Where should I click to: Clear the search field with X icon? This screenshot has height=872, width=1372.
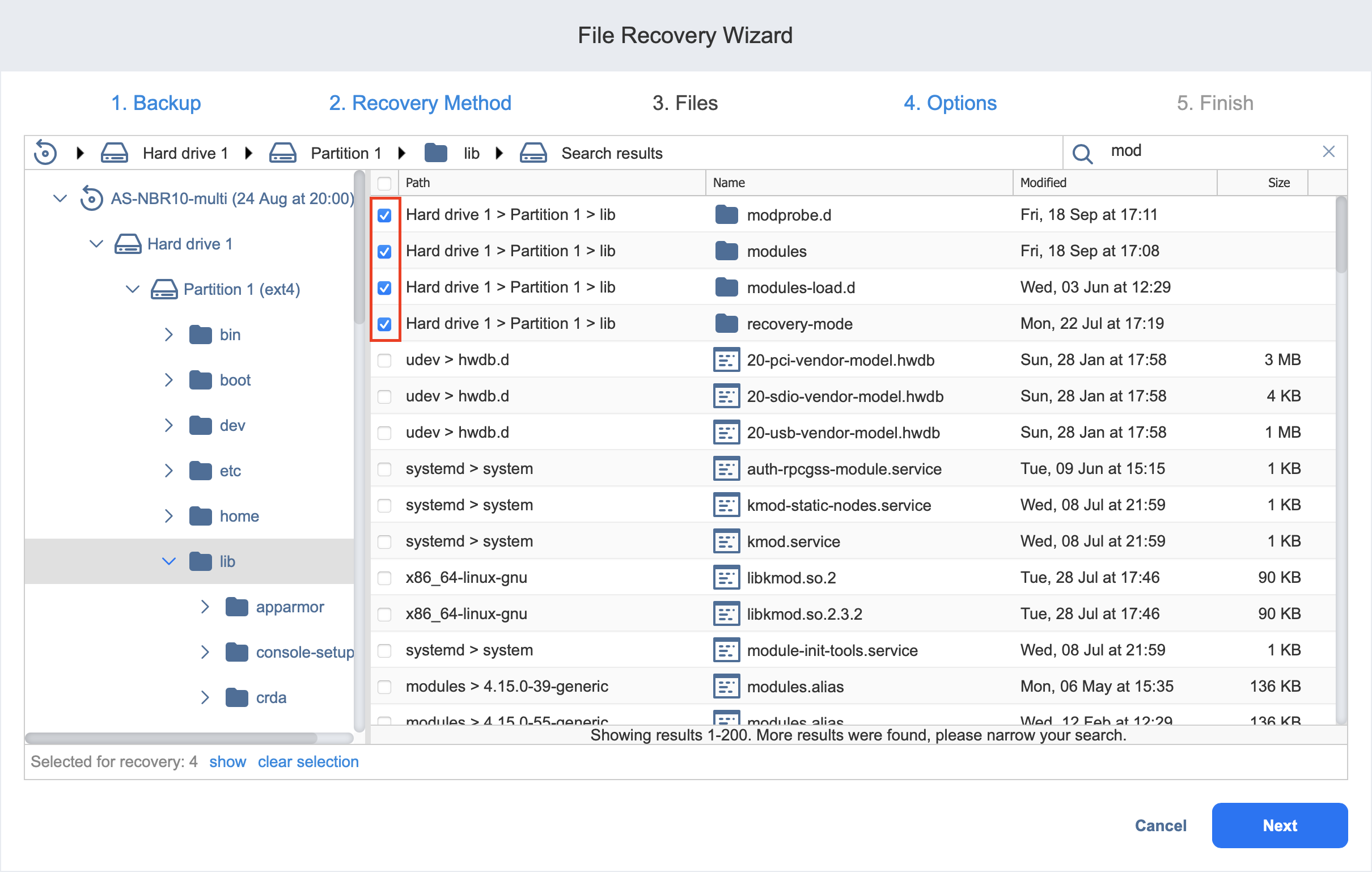(1328, 151)
